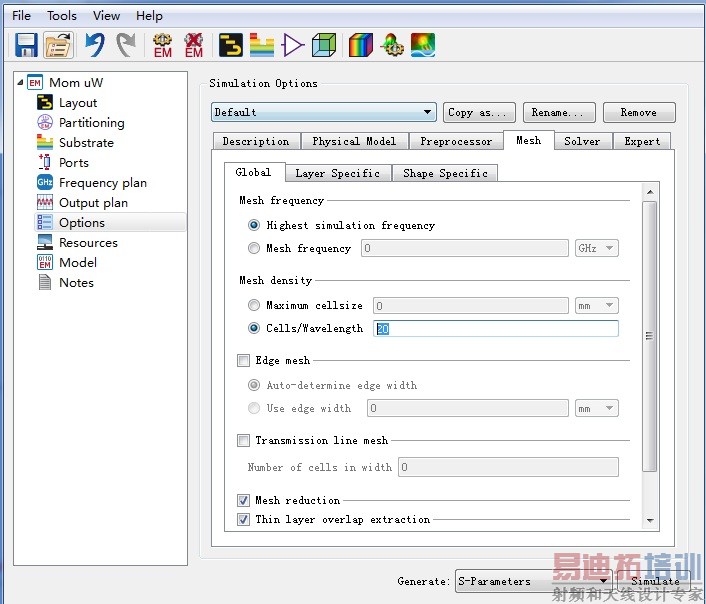Click the mesh panel scrollbar thumb
The image size is (706, 604).
tap(649, 336)
